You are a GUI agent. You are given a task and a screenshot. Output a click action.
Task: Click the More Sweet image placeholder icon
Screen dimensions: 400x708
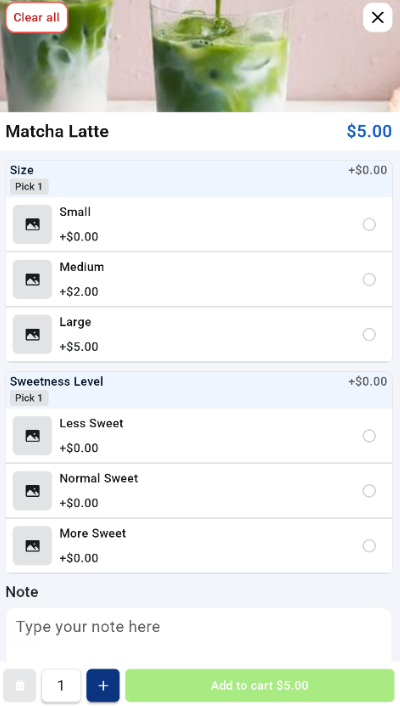32,546
